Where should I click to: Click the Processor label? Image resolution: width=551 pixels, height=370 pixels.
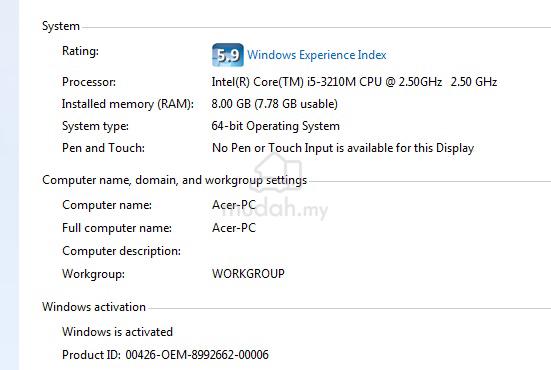tap(89, 82)
